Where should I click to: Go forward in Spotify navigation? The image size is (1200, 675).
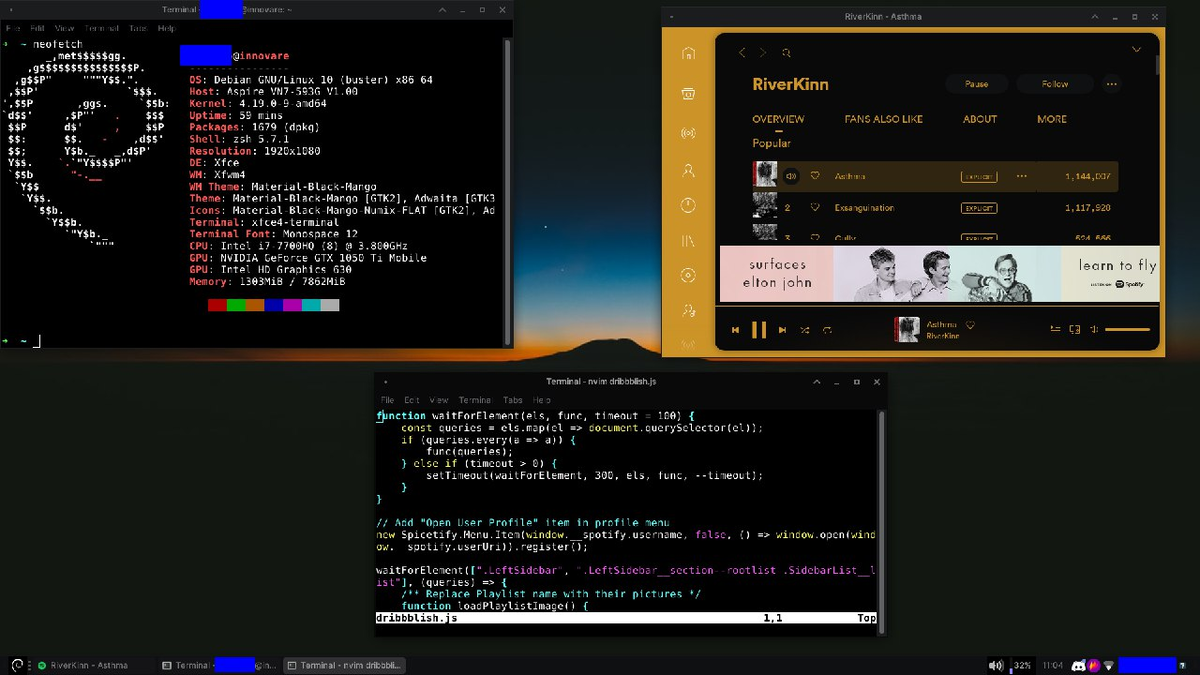(x=763, y=53)
